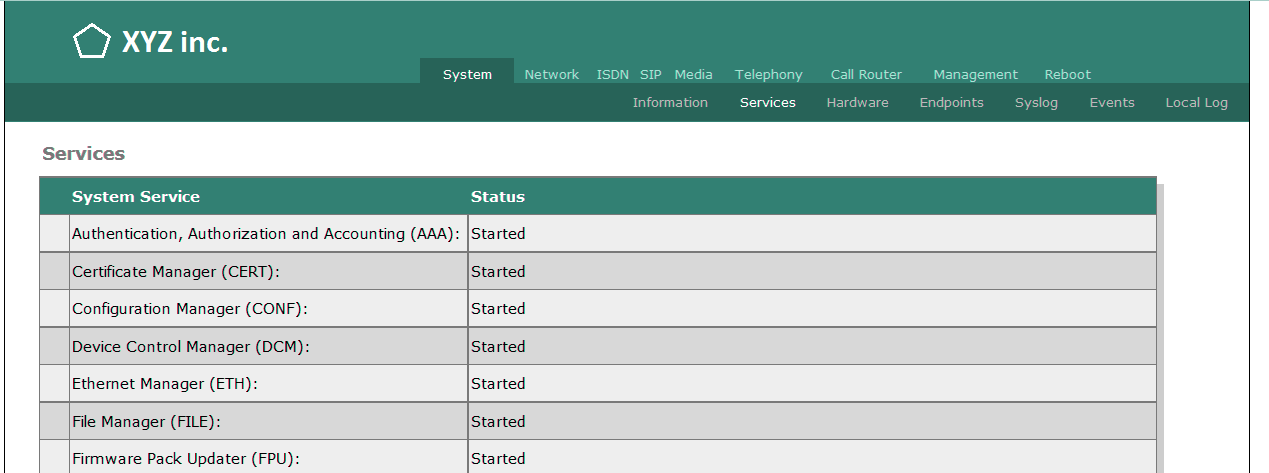1269x473 pixels.
Task: Click the System Service column header
Action: coord(135,196)
